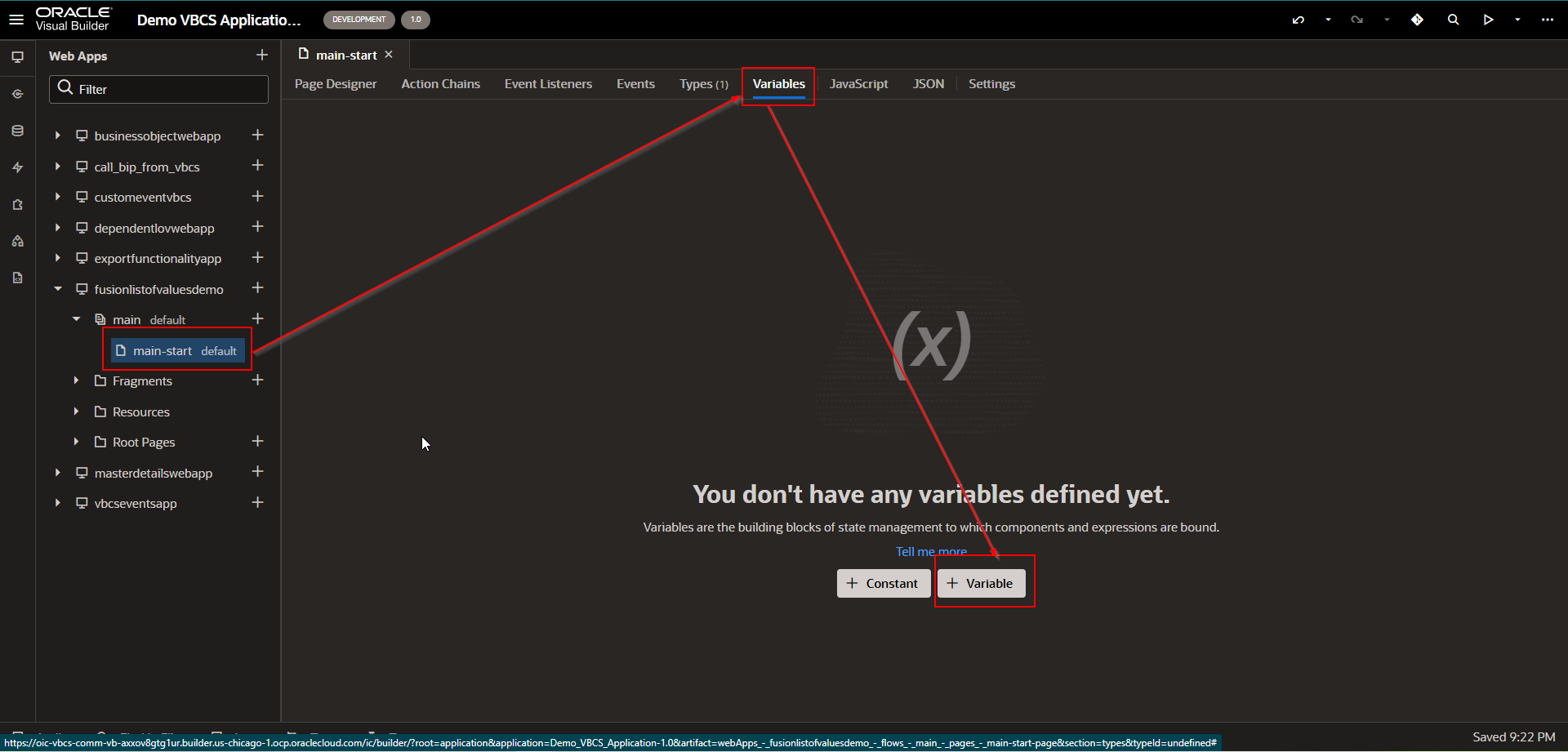Collapse the main flow node
1568x752 pixels.
click(x=76, y=319)
